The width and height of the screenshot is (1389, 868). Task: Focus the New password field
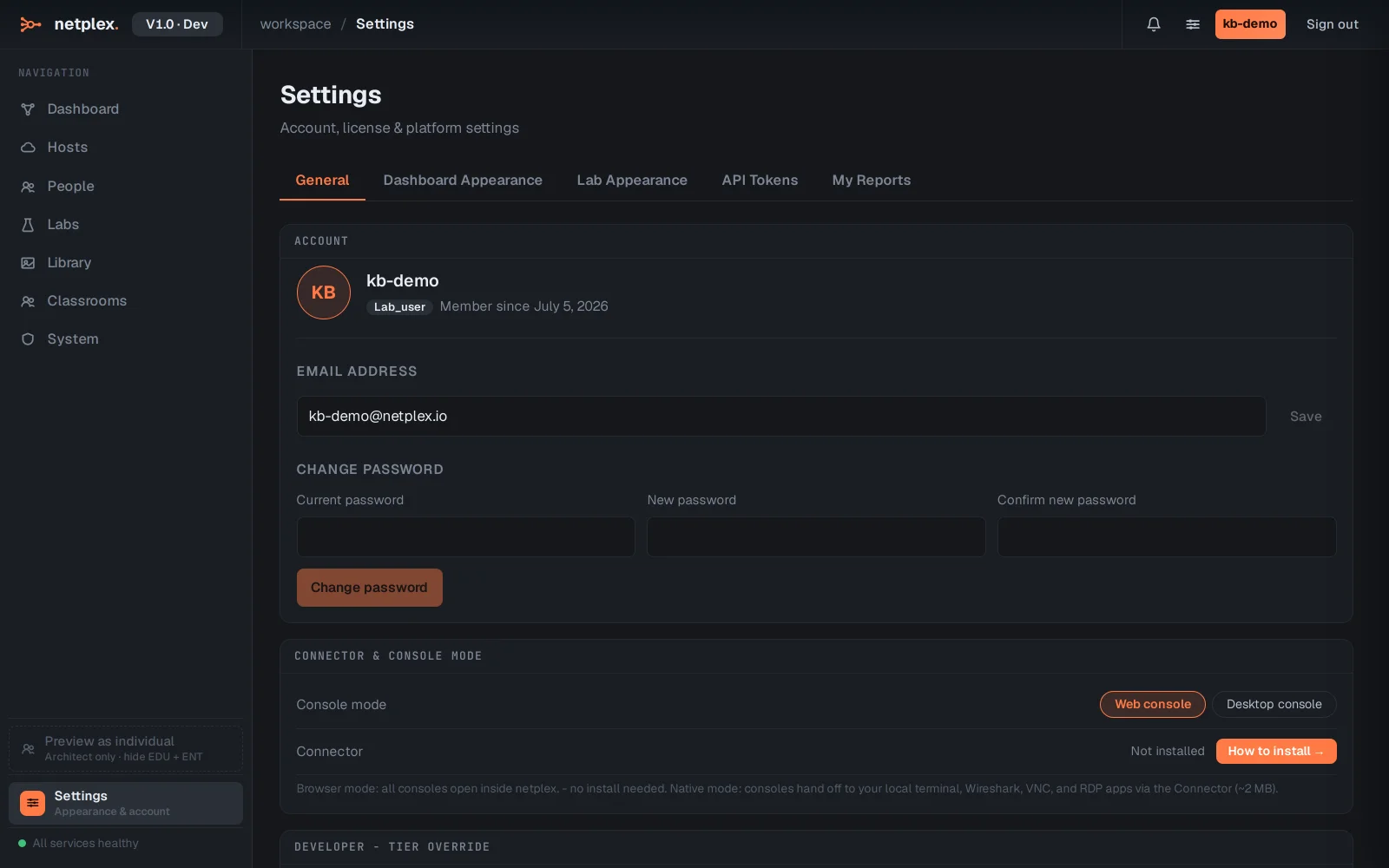coord(816,536)
